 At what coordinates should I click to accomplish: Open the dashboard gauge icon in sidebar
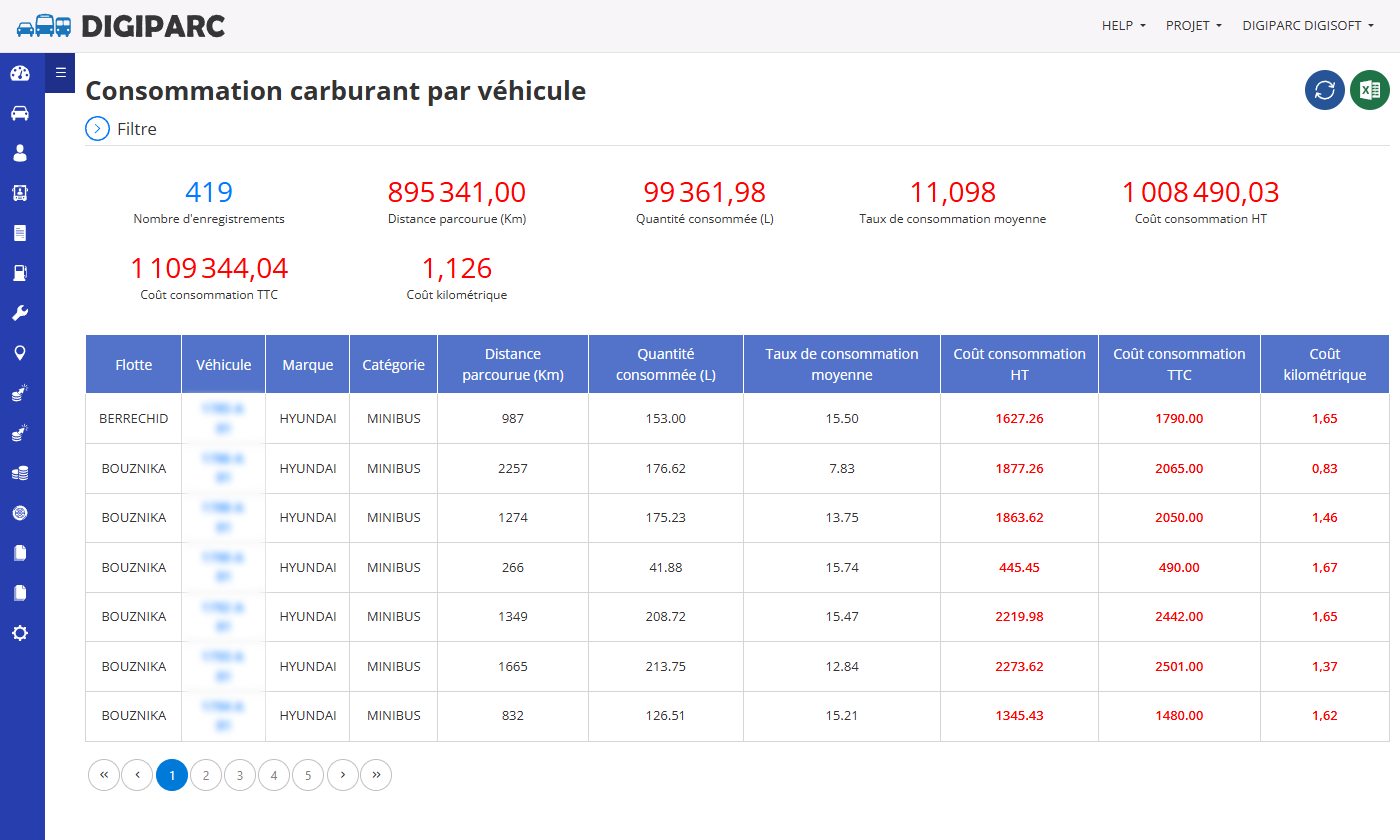pyautogui.click(x=20, y=73)
